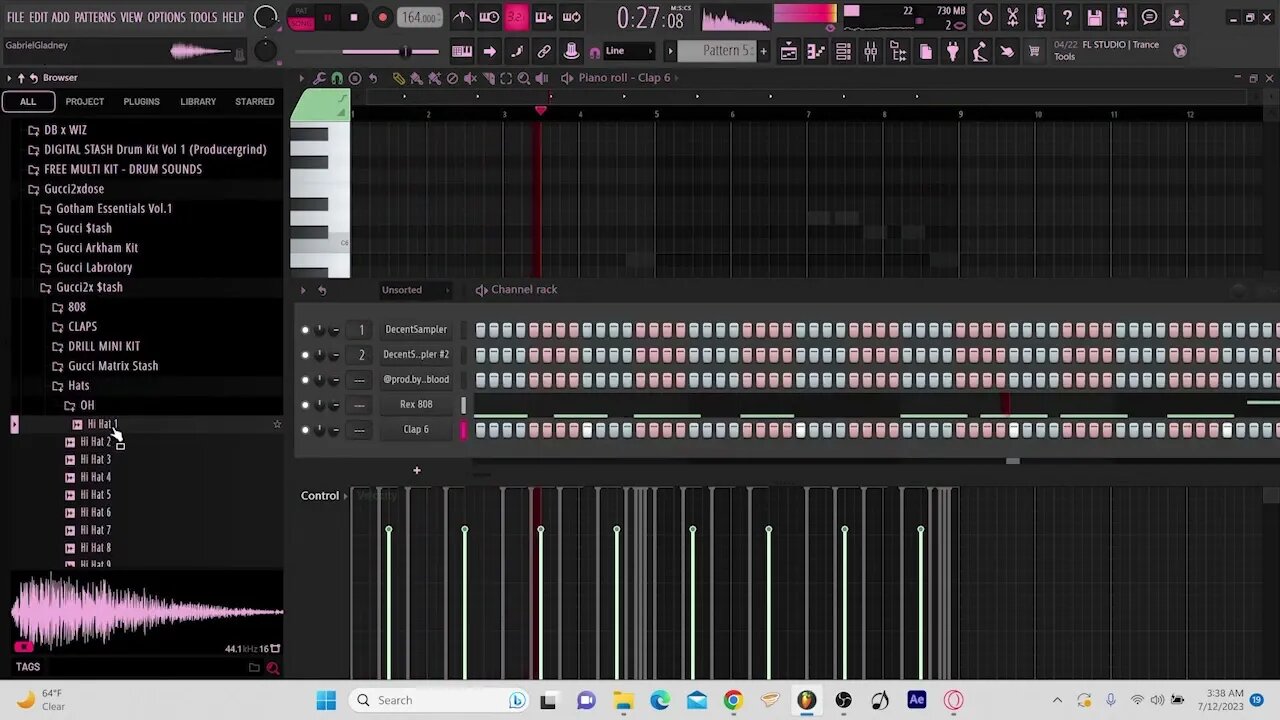Mute the @prod.by..blood channel LED
Image resolution: width=1280 pixels, height=720 pixels.
305,380
